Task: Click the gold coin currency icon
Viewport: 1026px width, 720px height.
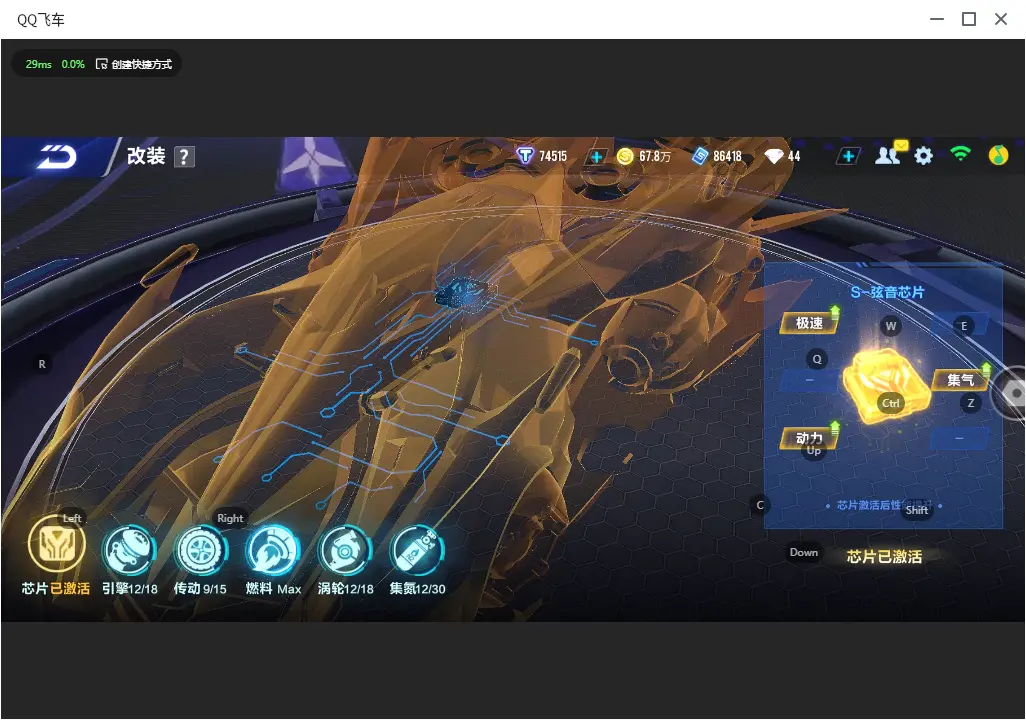Action: tap(626, 156)
